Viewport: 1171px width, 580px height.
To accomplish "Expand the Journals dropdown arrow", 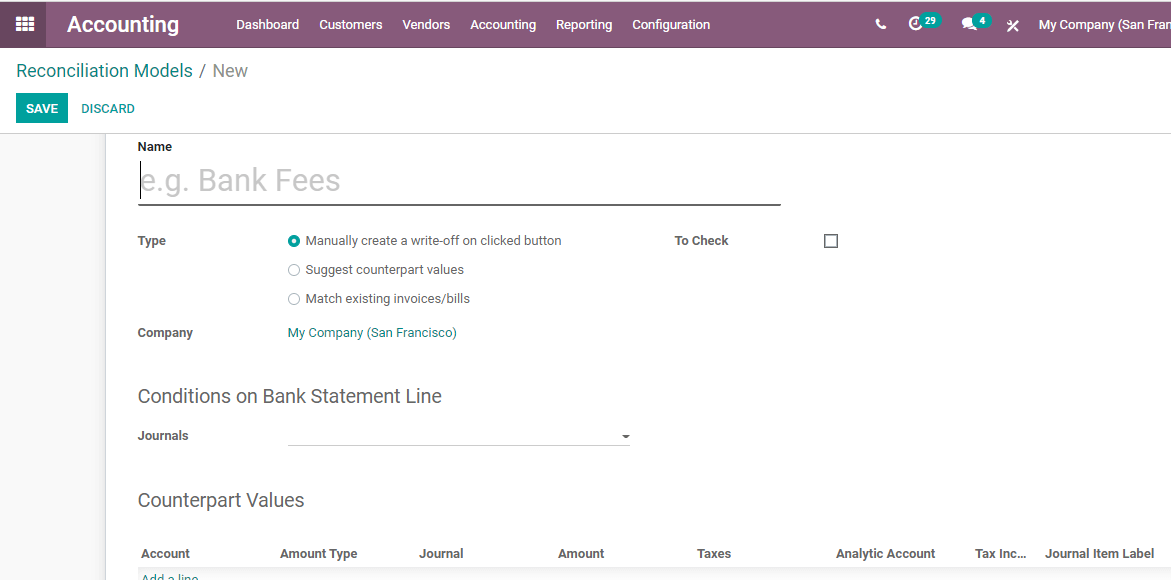I will tap(626, 437).
